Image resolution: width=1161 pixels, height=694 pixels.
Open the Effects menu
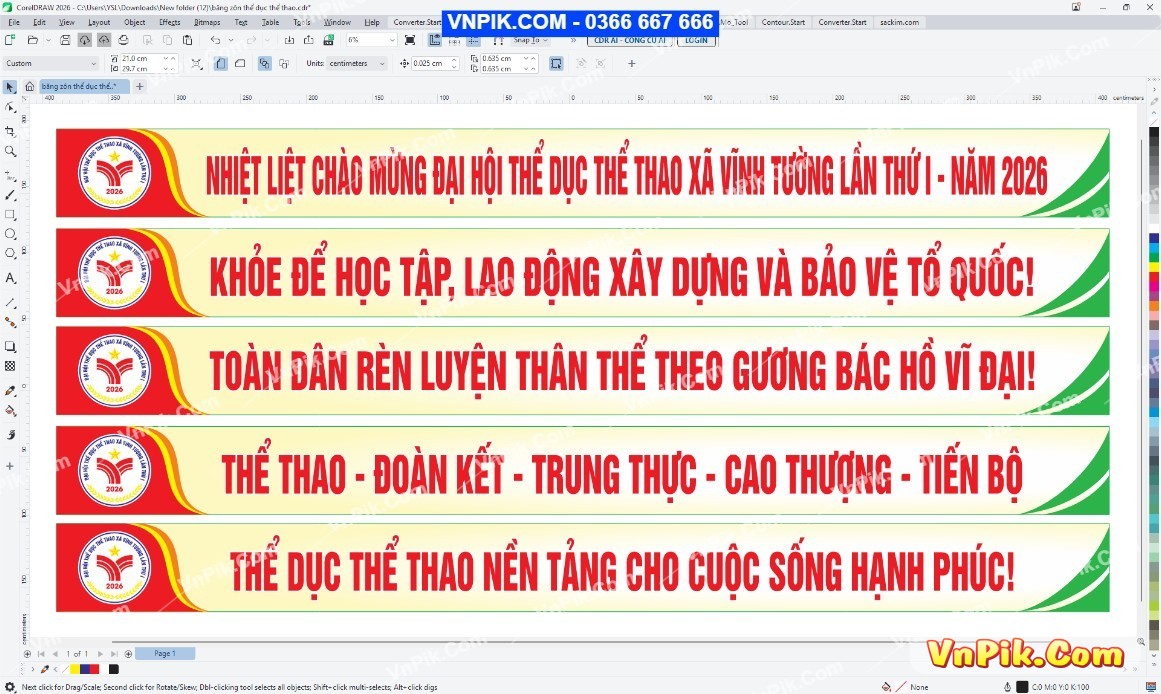click(170, 22)
